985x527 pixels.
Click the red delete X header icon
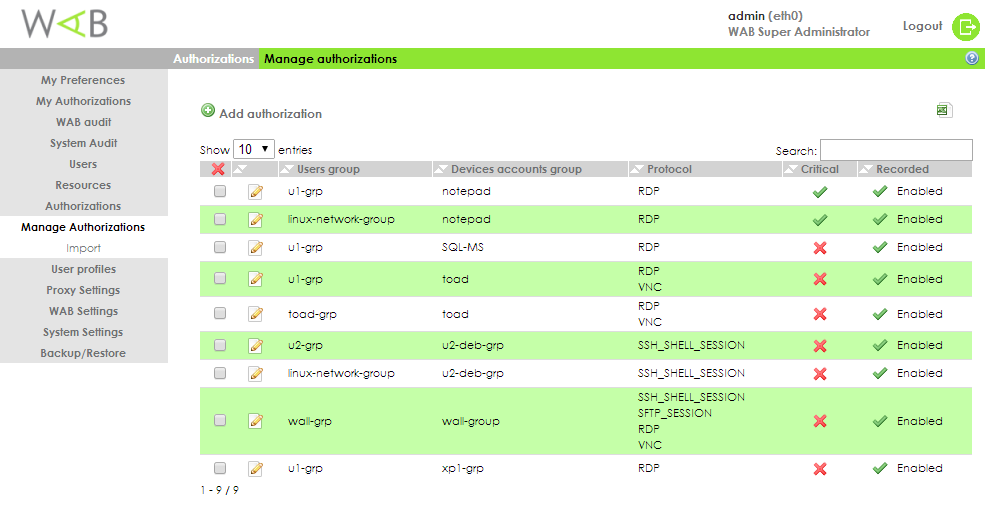point(218,169)
